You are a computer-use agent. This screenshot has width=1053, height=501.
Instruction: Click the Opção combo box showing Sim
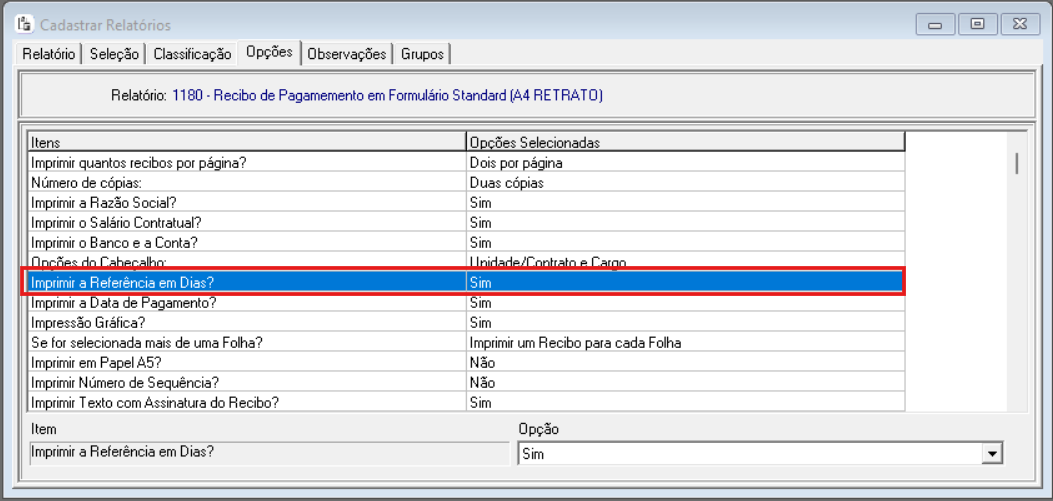coord(750,454)
